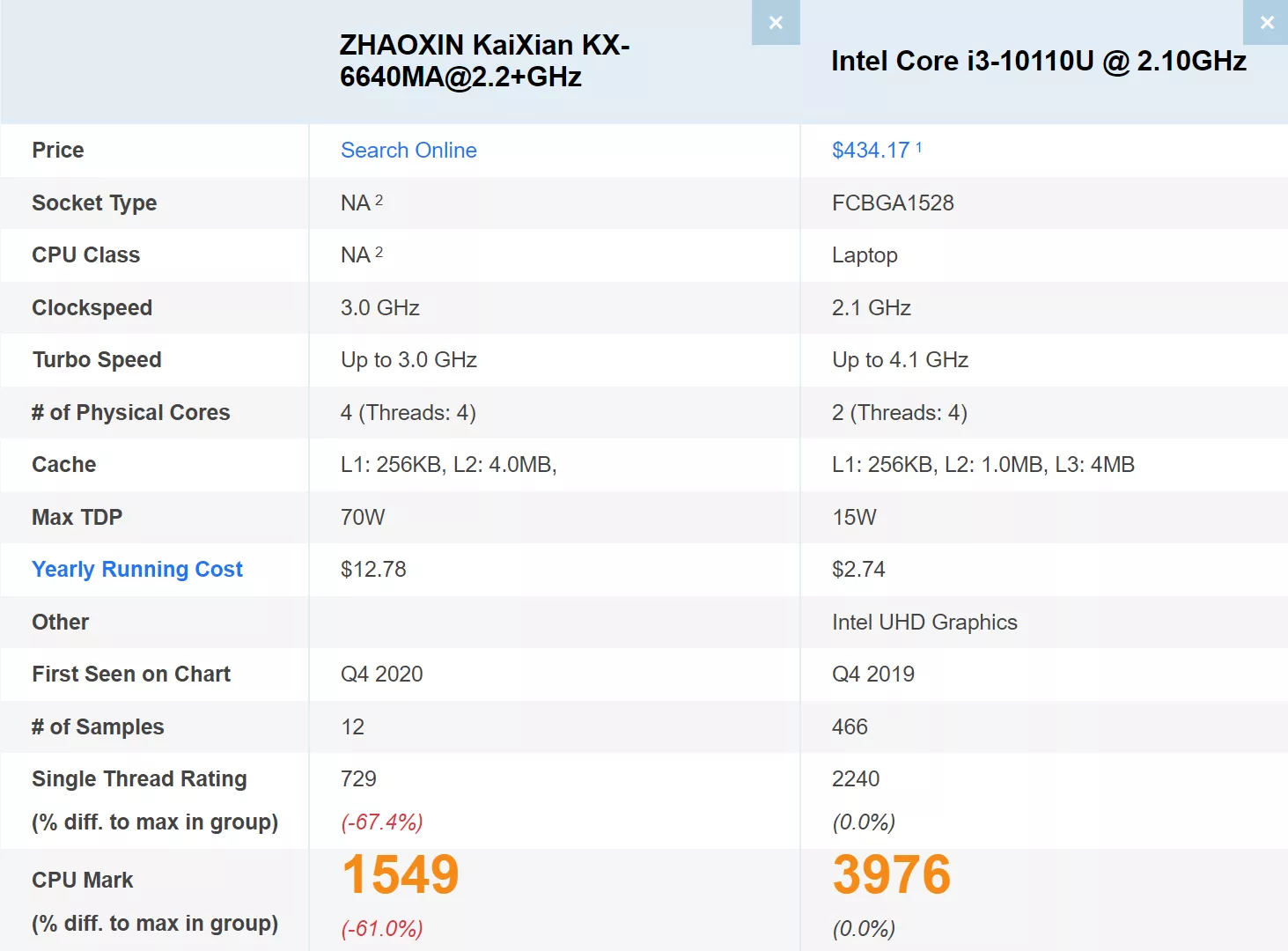Select the $2.74 yearly cost value
The image size is (1288, 951).
858,570
